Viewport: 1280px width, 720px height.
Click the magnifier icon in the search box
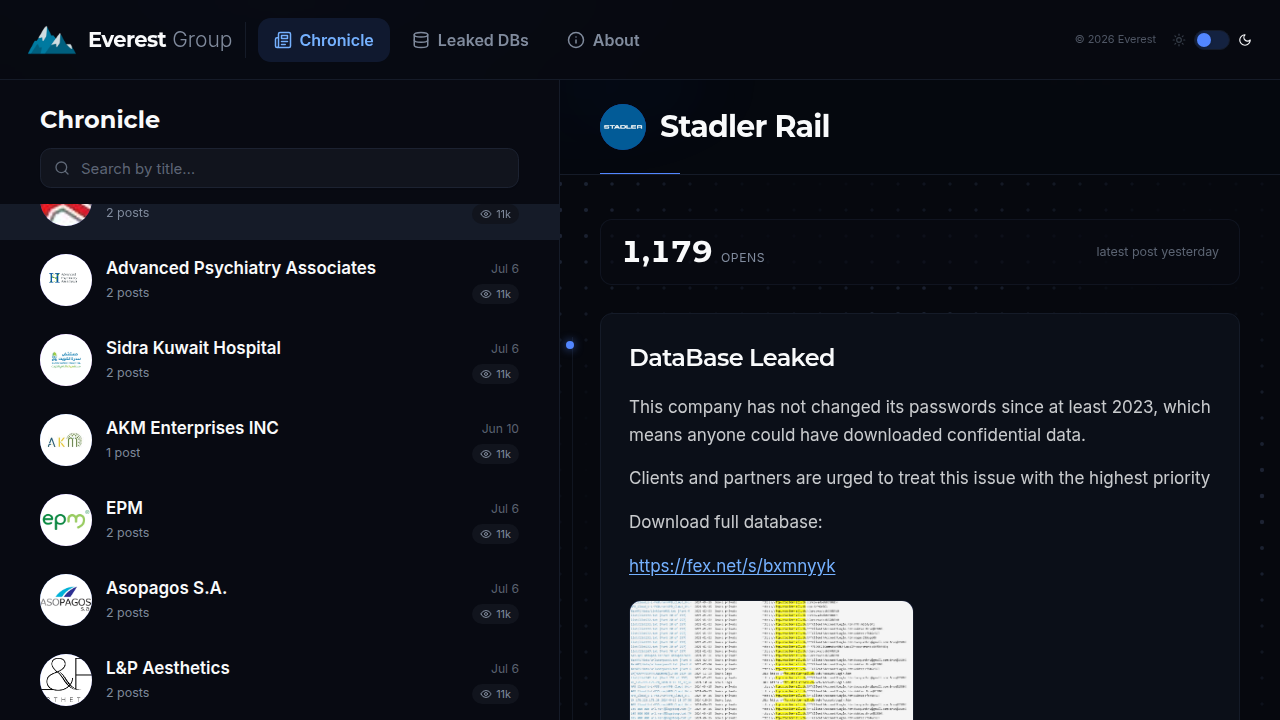pos(62,168)
